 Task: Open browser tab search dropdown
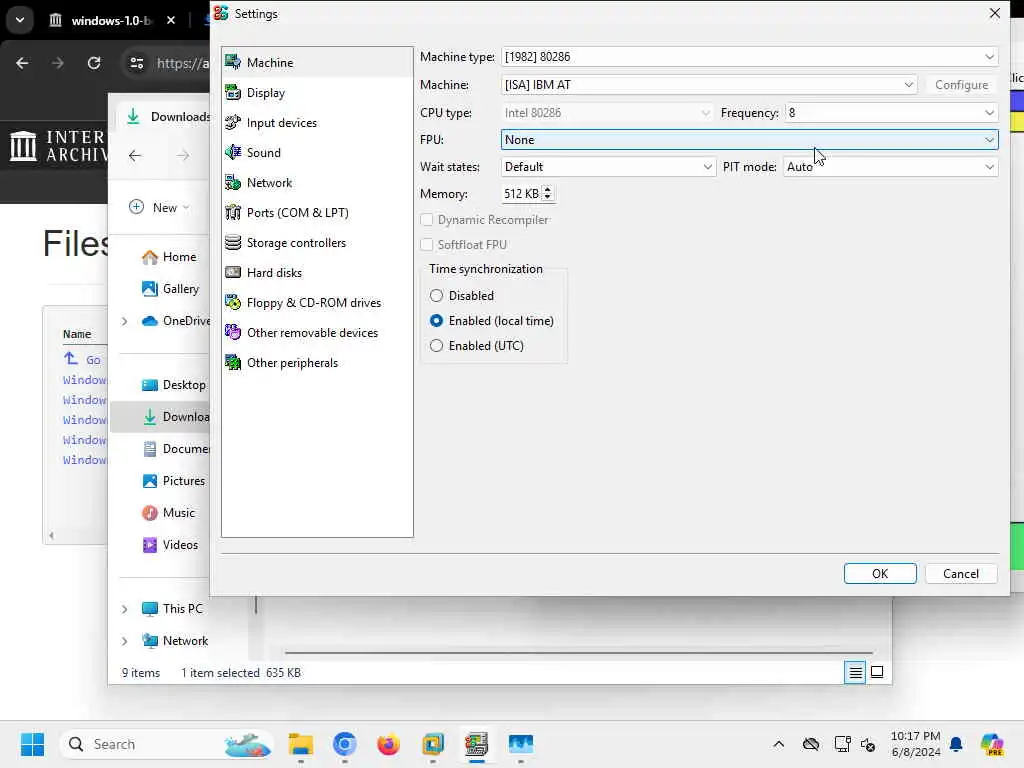coord(20,20)
